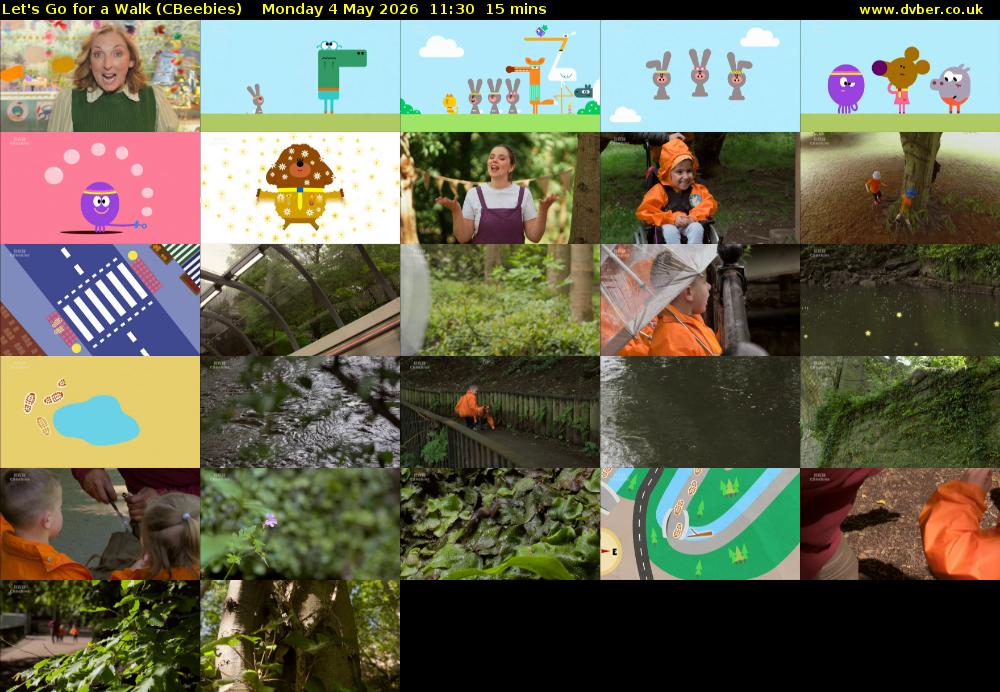
Task: Open thumbnail of curved glasshouse roof
Action: click(x=300, y=300)
